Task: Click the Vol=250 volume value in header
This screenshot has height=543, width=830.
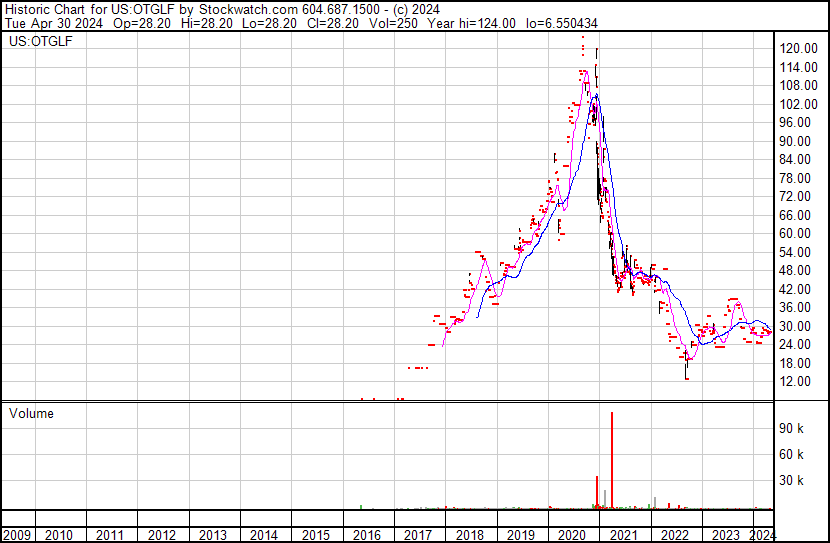Action: click(393, 24)
